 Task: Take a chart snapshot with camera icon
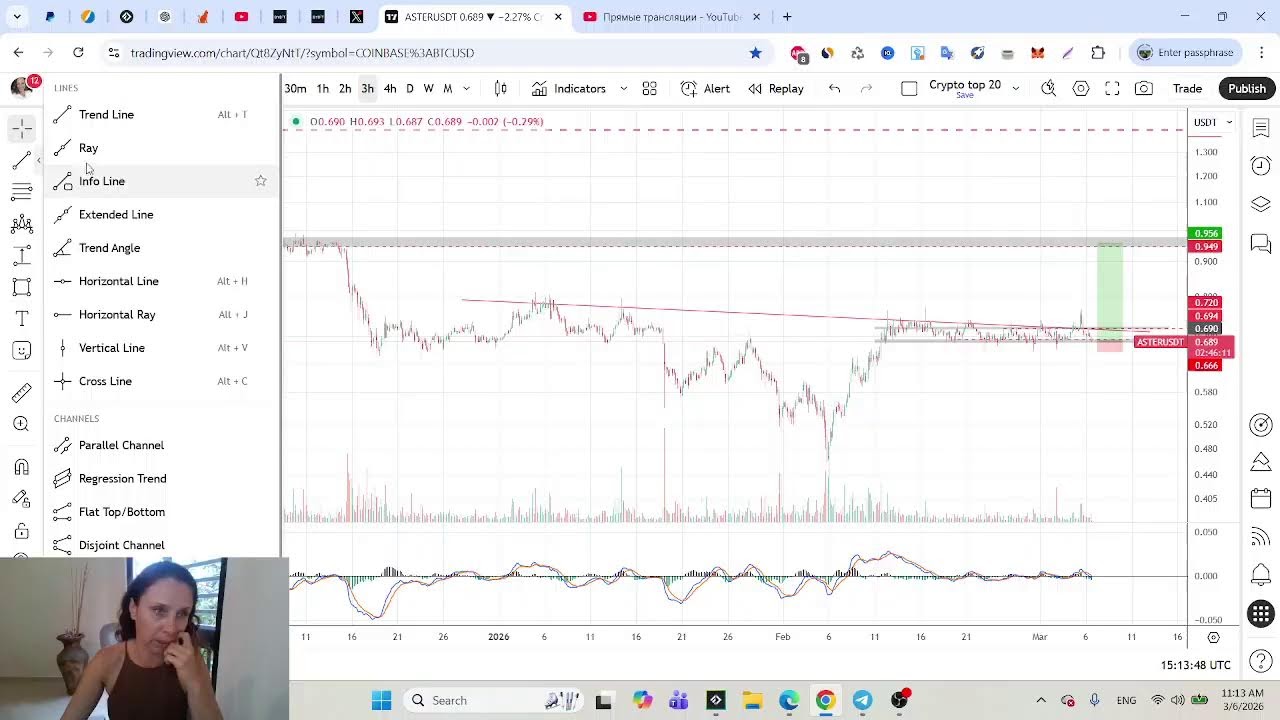pos(1144,89)
